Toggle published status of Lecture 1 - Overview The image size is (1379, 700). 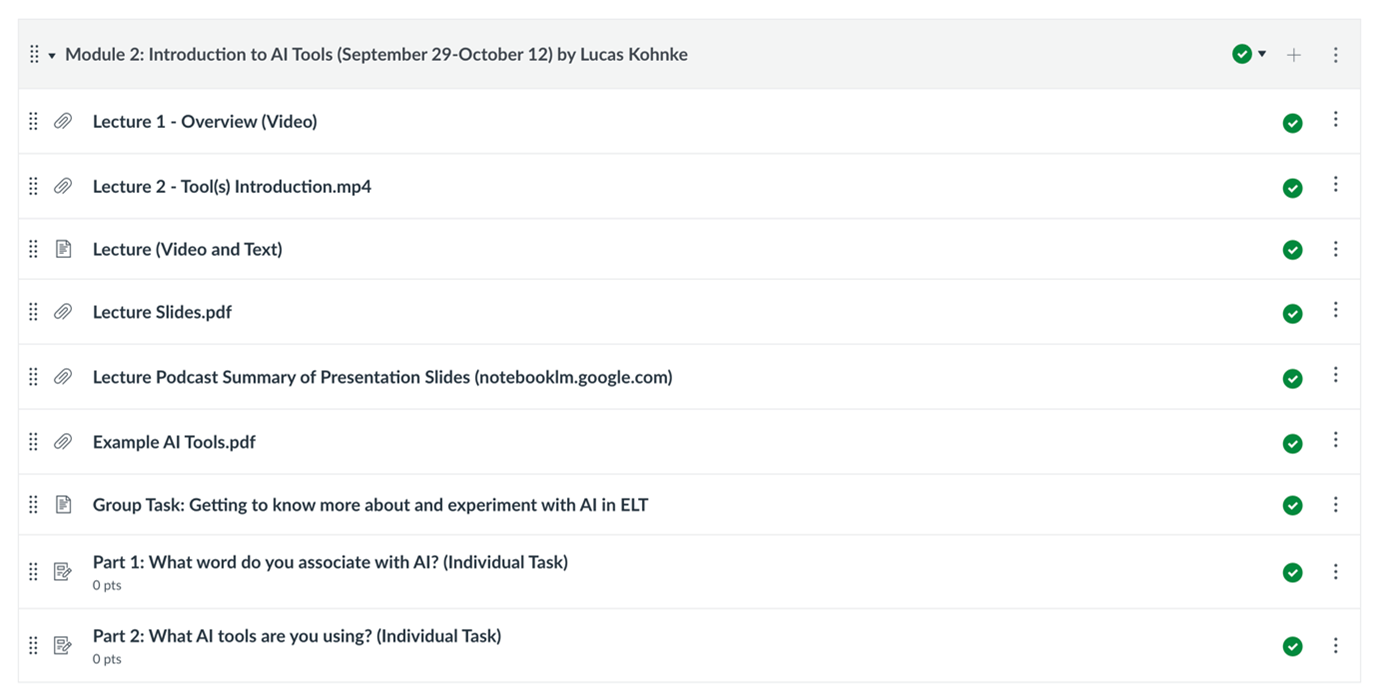(1293, 123)
